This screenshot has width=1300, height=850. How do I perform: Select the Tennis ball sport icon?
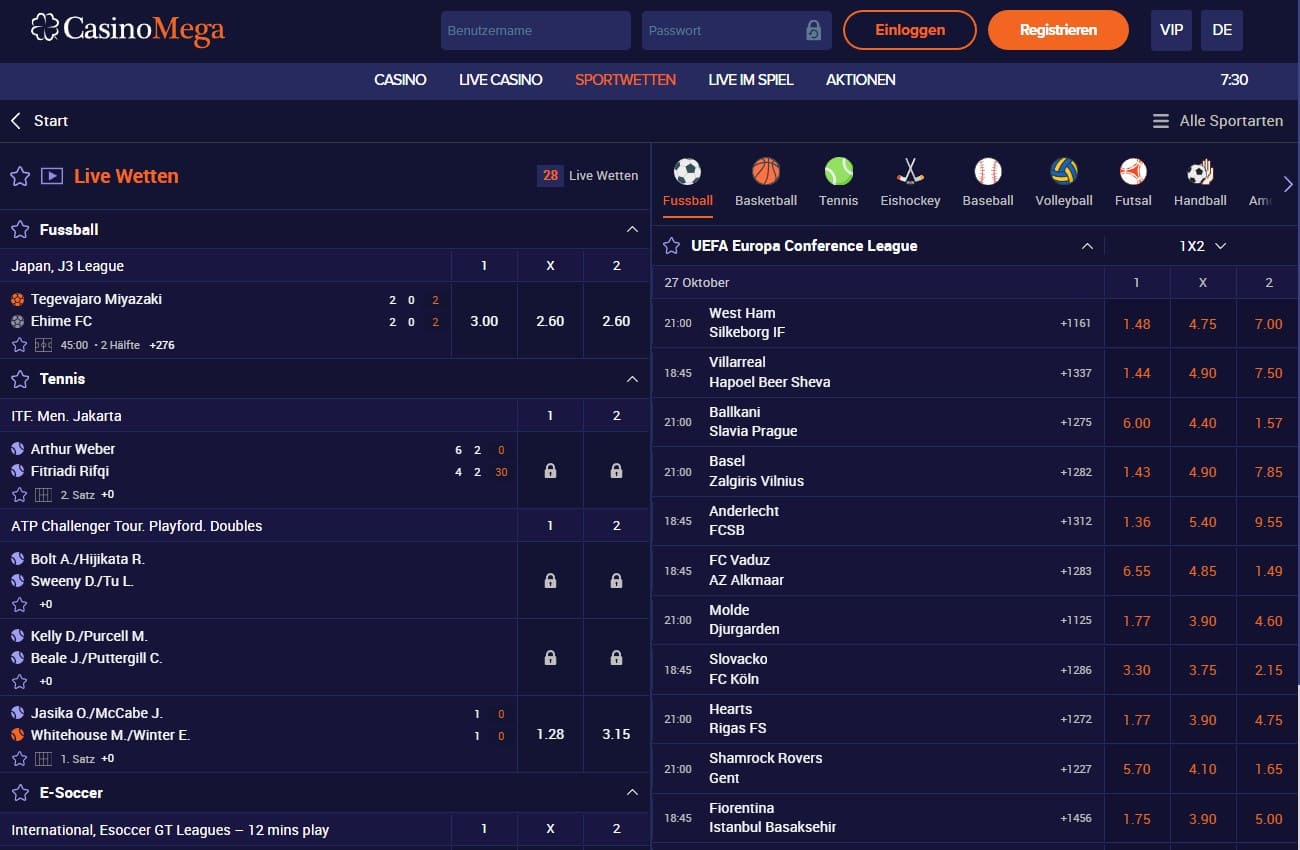click(838, 172)
